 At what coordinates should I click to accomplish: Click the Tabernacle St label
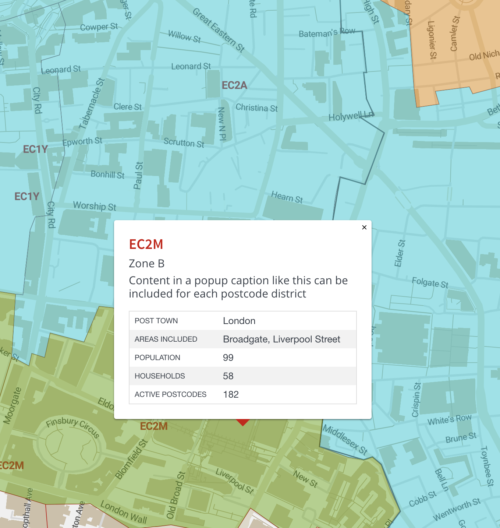[92, 103]
